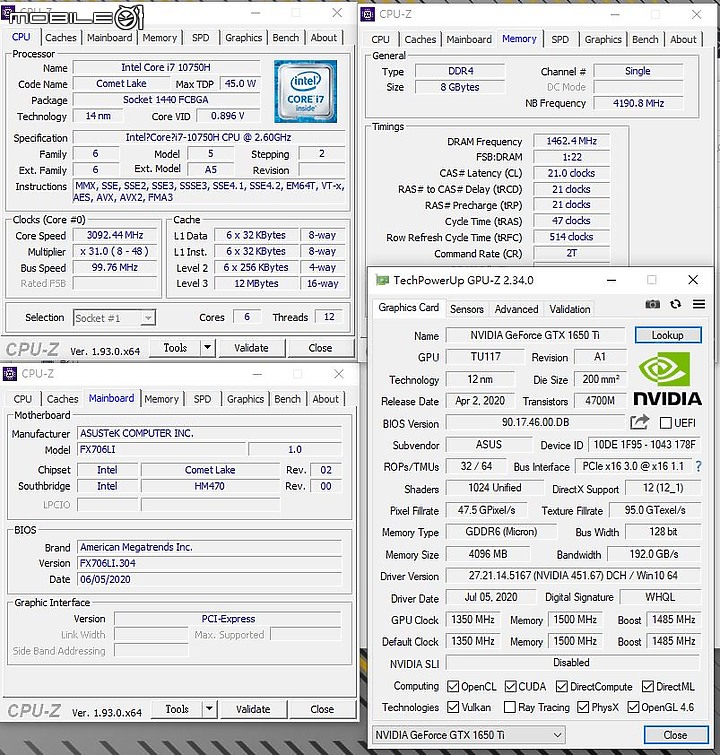Expand Tools arrow in CPU window
Screen dimensions: 720x755
point(208,347)
